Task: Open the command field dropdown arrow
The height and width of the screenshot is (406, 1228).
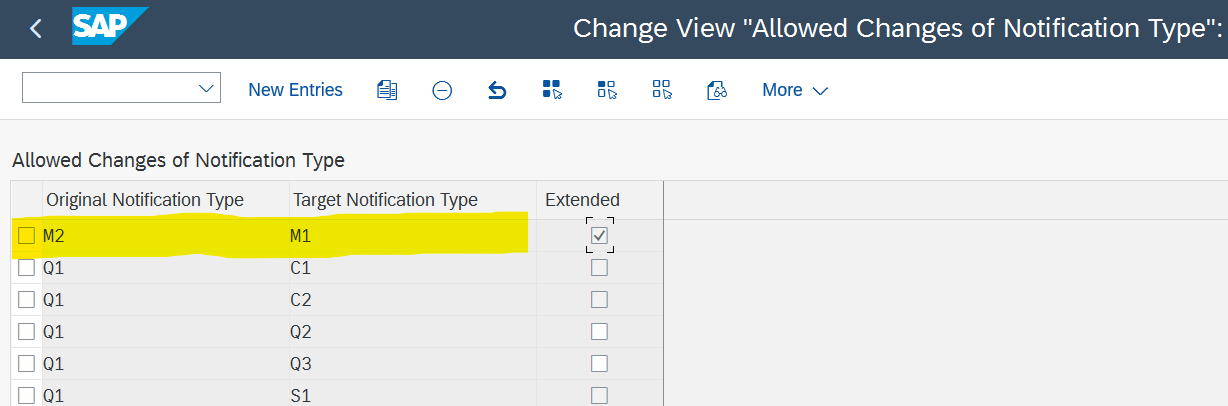Action: tap(207, 89)
